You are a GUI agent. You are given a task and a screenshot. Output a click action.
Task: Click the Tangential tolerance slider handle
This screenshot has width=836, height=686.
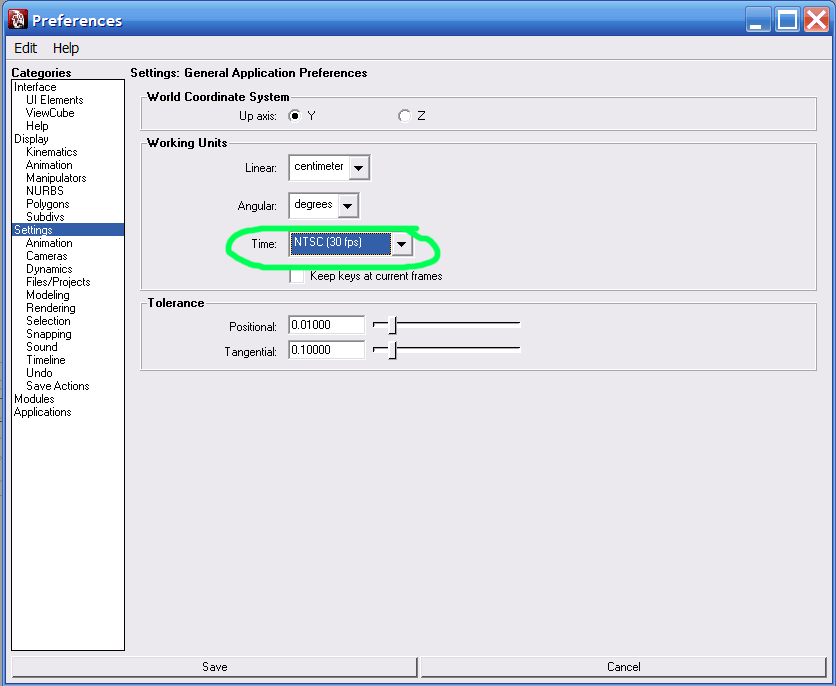(x=392, y=350)
